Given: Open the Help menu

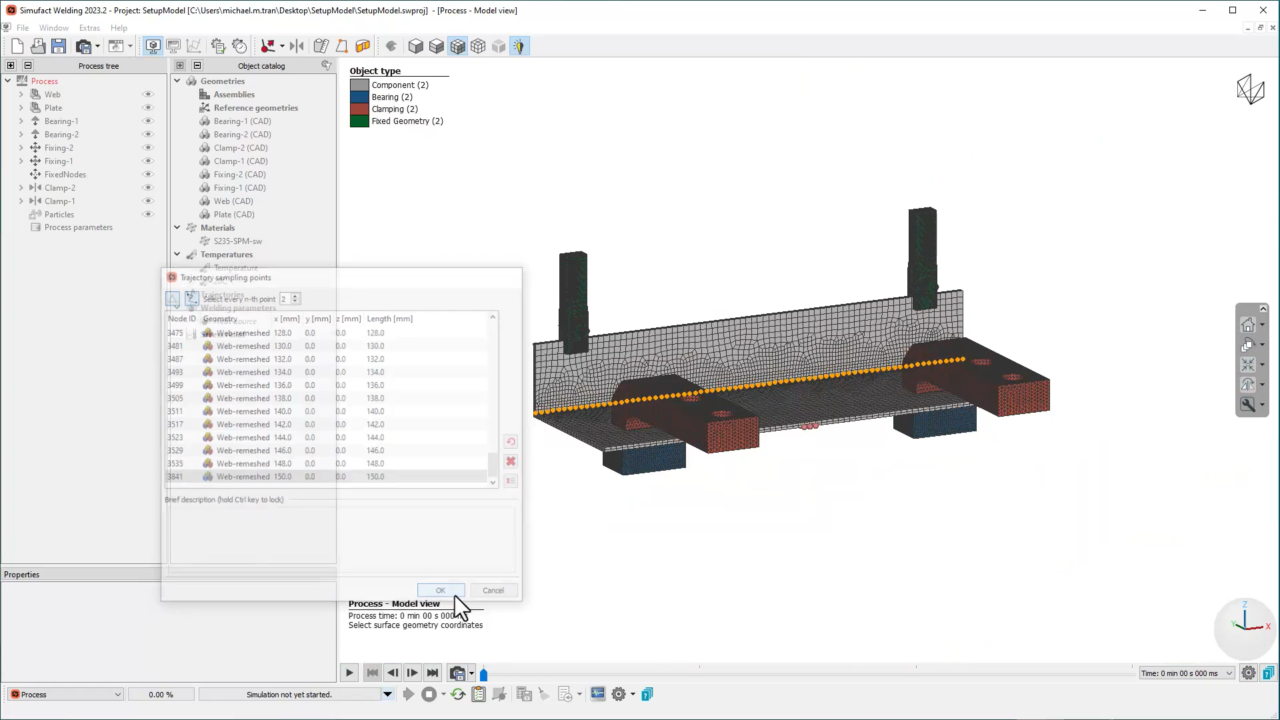Looking at the screenshot, I should coord(119,28).
